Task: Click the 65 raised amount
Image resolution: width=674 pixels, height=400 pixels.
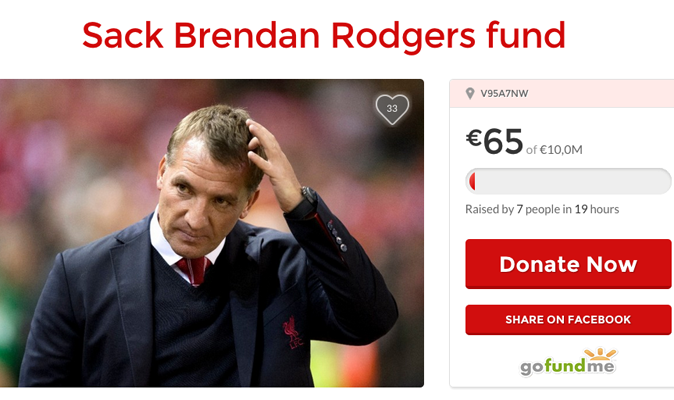Action: 503,141
